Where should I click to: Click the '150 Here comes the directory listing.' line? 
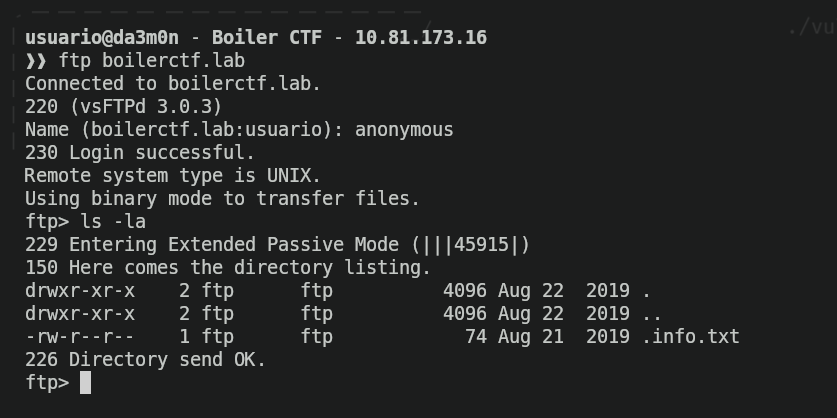coord(227,267)
